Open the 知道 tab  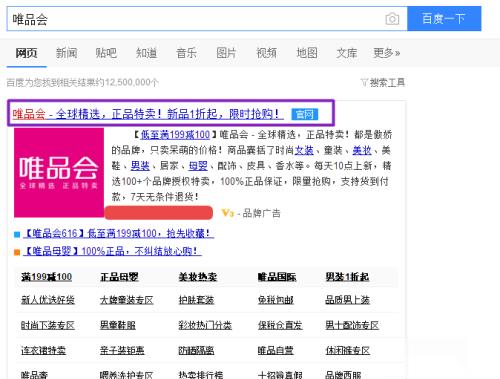click(146, 53)
